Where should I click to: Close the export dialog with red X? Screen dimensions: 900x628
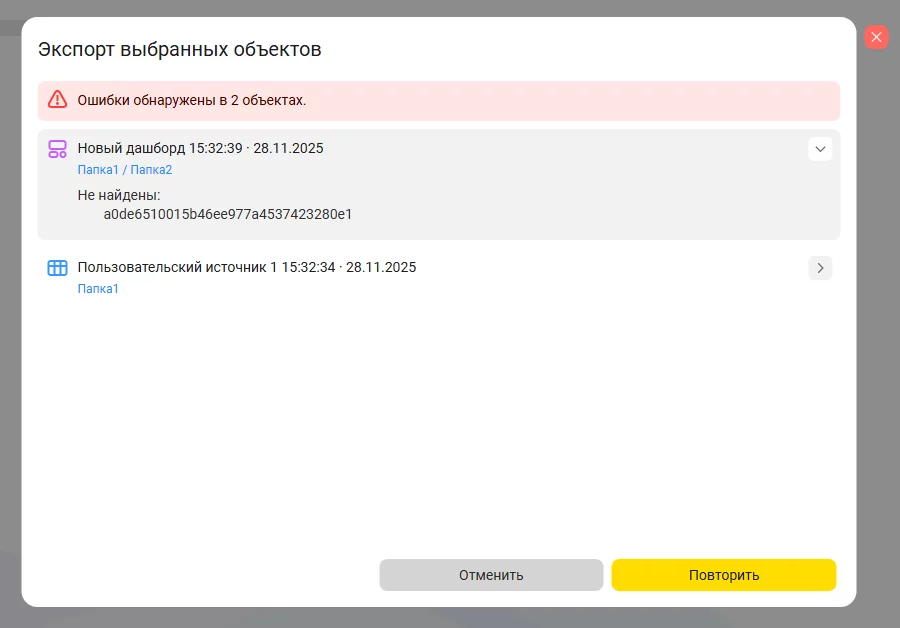tap(876, 37)
